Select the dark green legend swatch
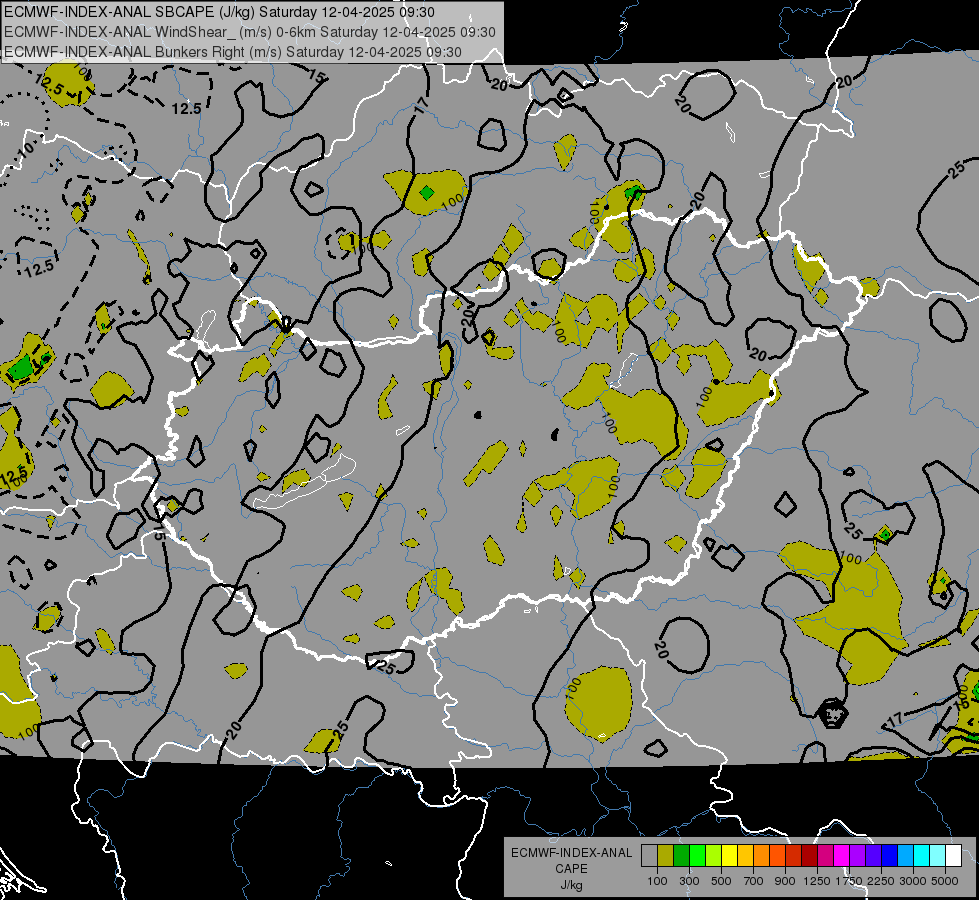Image resolution: width=979 pixels, height=900 pixels. (x=681, y=856)
